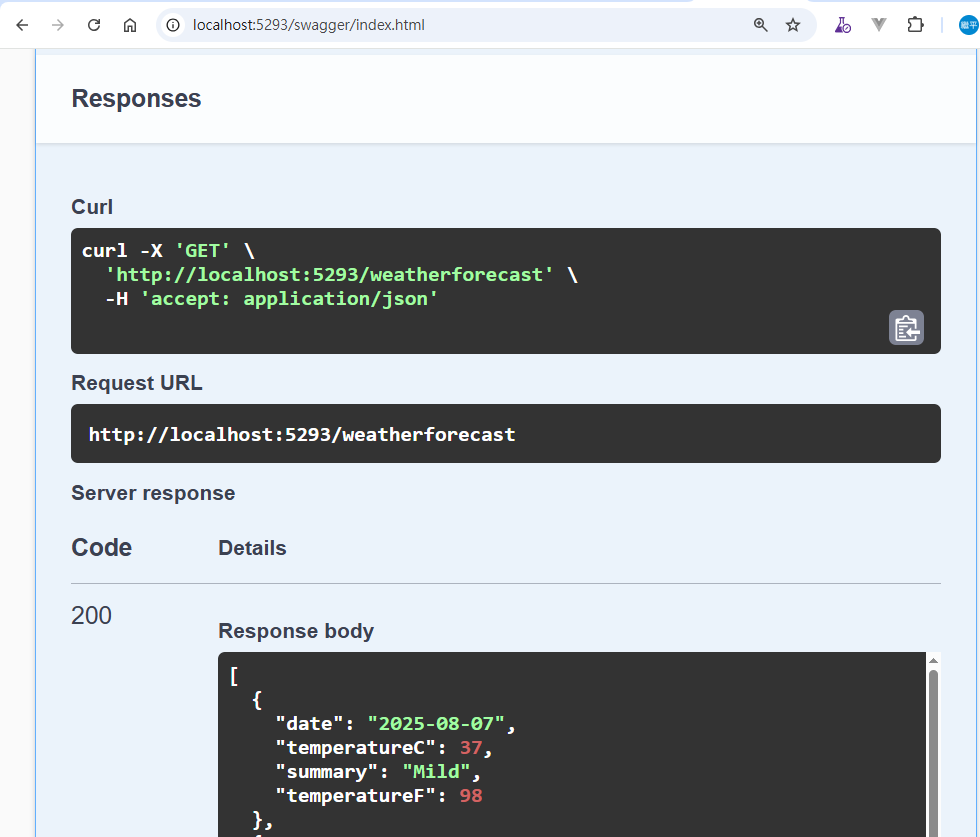Viewport: 980px width, 837px height.
Task: Click the 200 response code
Action: click(91, 615)
